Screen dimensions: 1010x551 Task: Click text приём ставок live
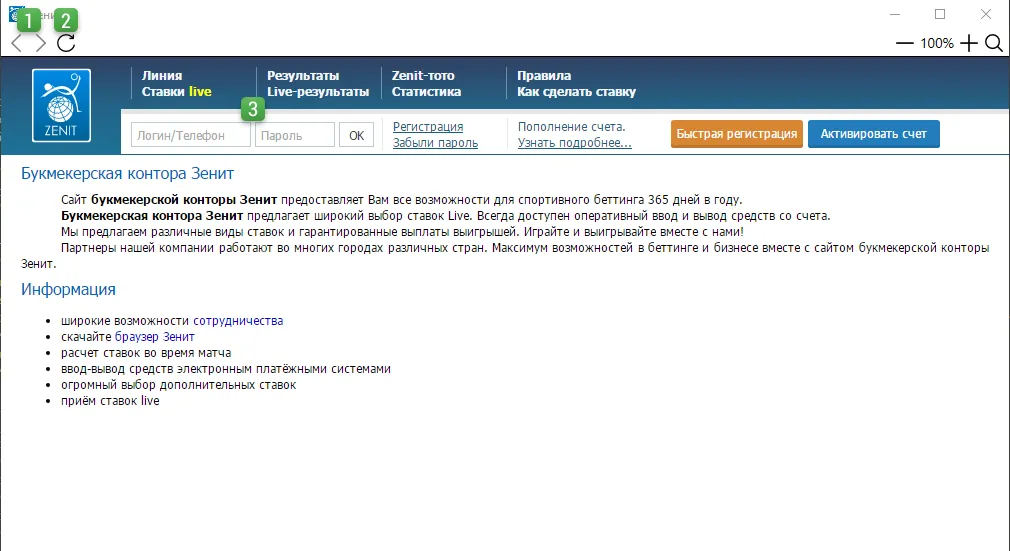point(110,400)
